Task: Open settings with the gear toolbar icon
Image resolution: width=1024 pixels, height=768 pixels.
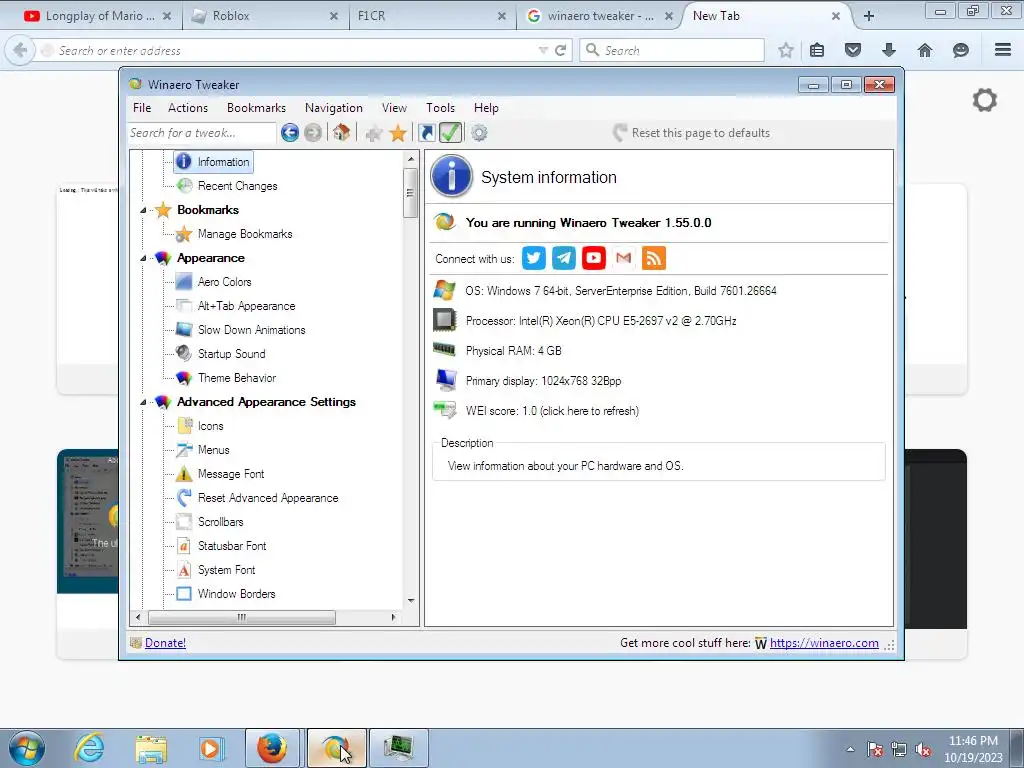Action: pos(479,133)
